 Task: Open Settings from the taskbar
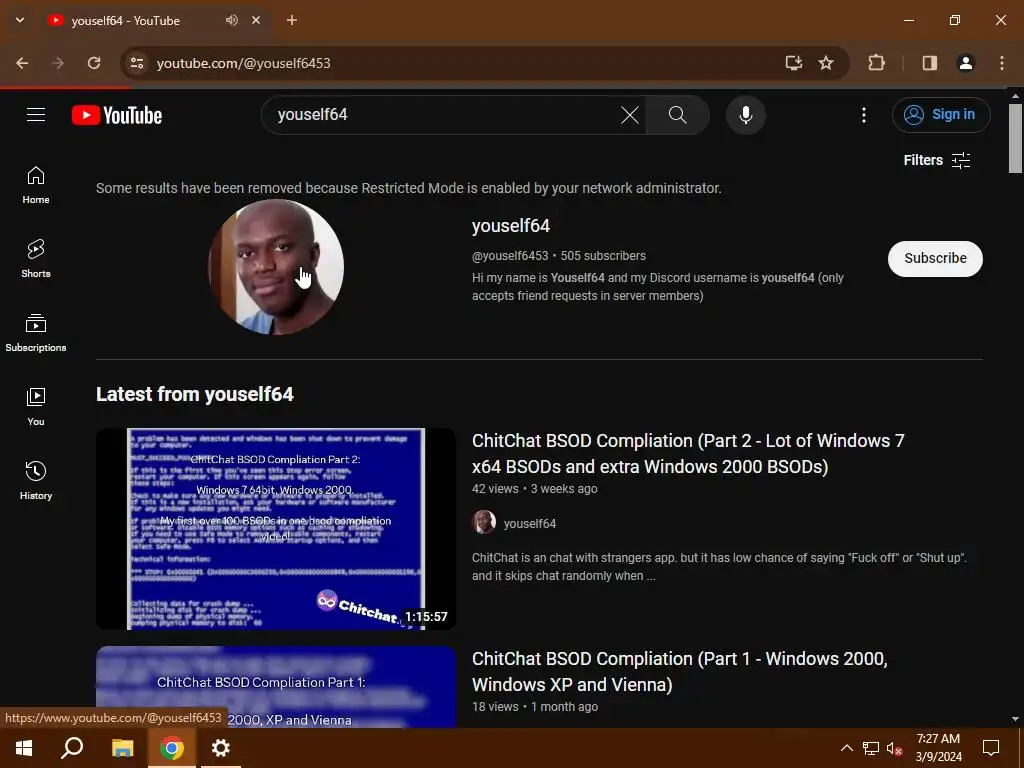pyautogui.click(x=221, y=748)
